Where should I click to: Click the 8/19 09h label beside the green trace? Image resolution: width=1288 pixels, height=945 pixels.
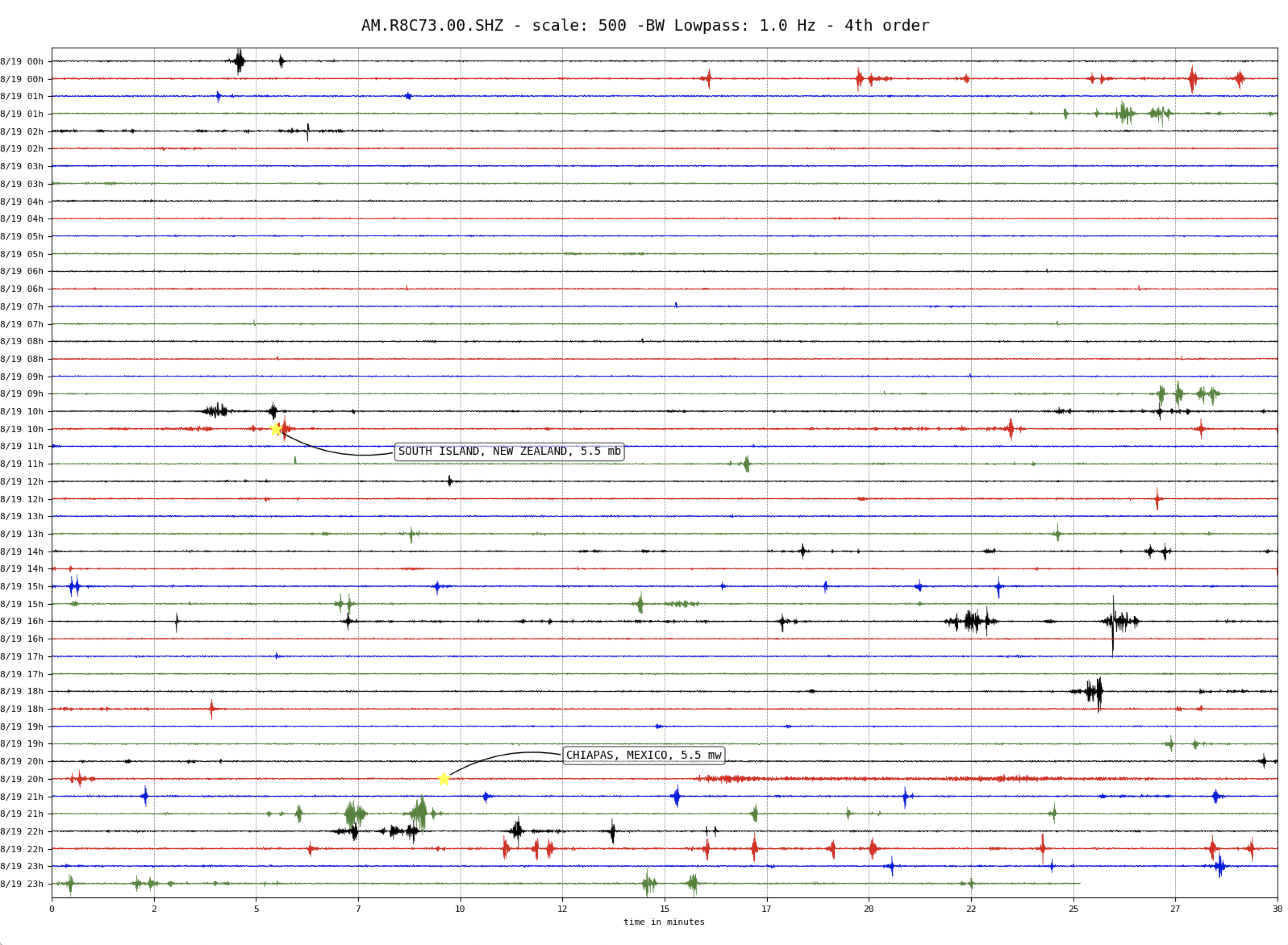tap(22, 393)
